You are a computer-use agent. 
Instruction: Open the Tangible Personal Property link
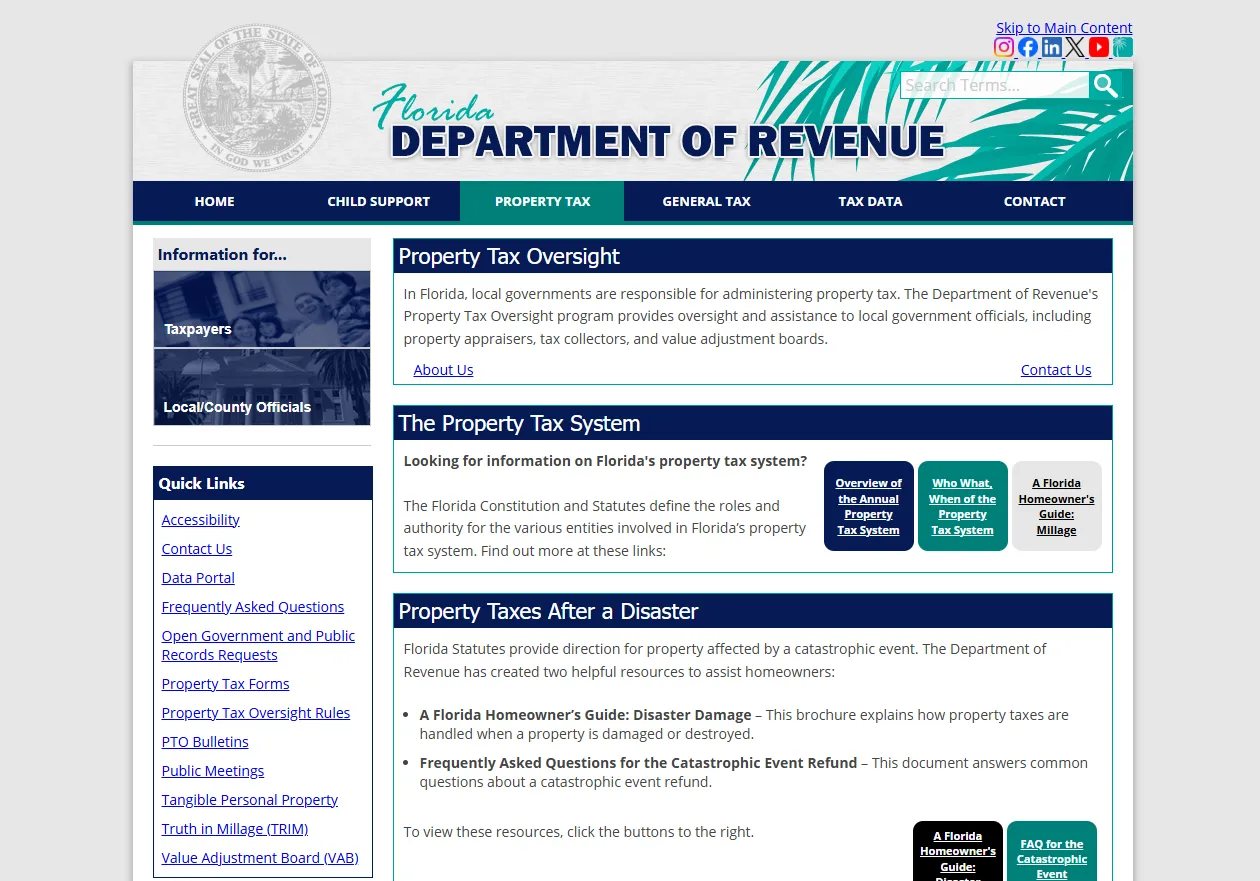click(x=250, y=800)
